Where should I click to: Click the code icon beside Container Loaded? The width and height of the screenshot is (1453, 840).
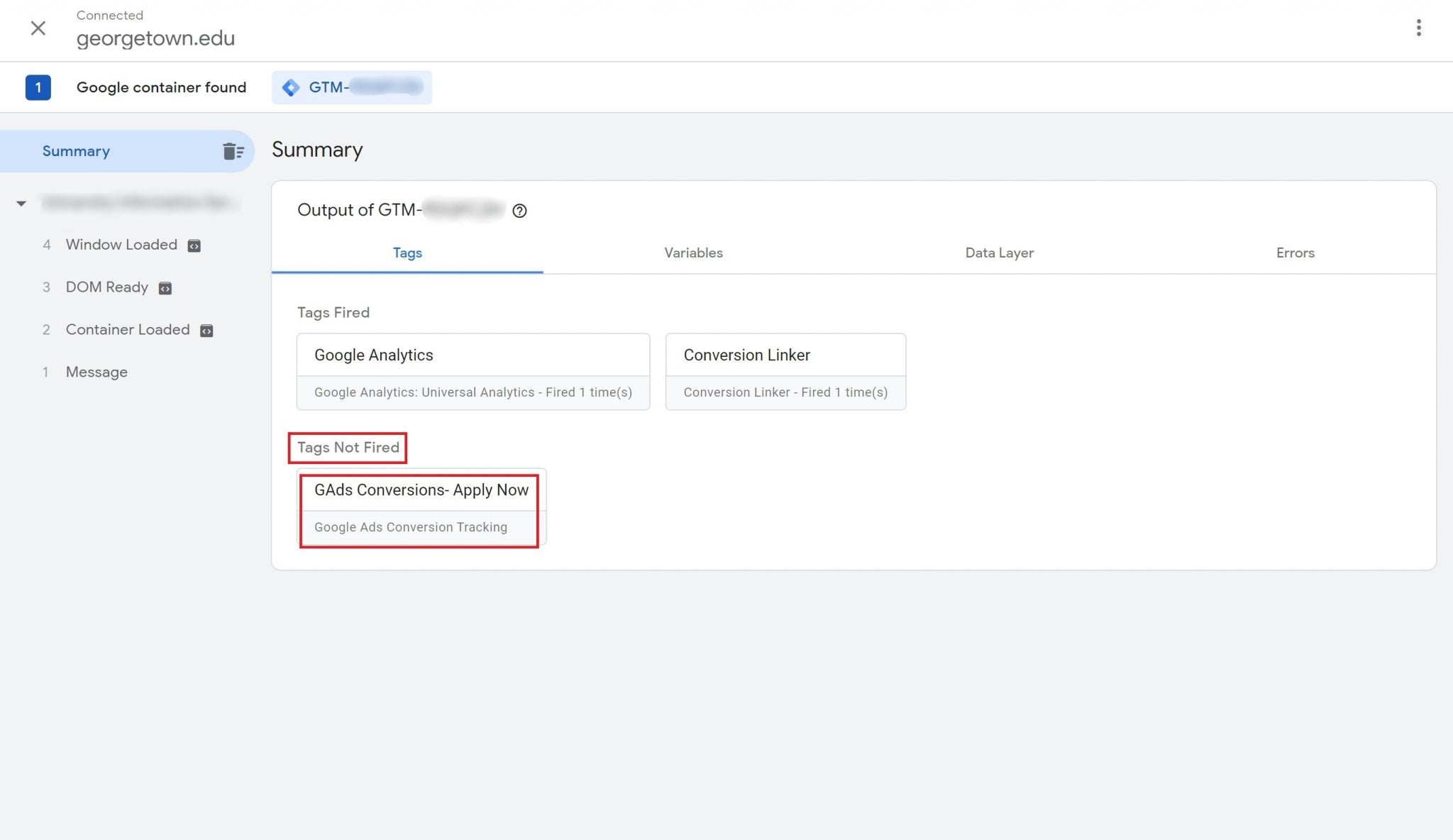[x=205, y=331]
